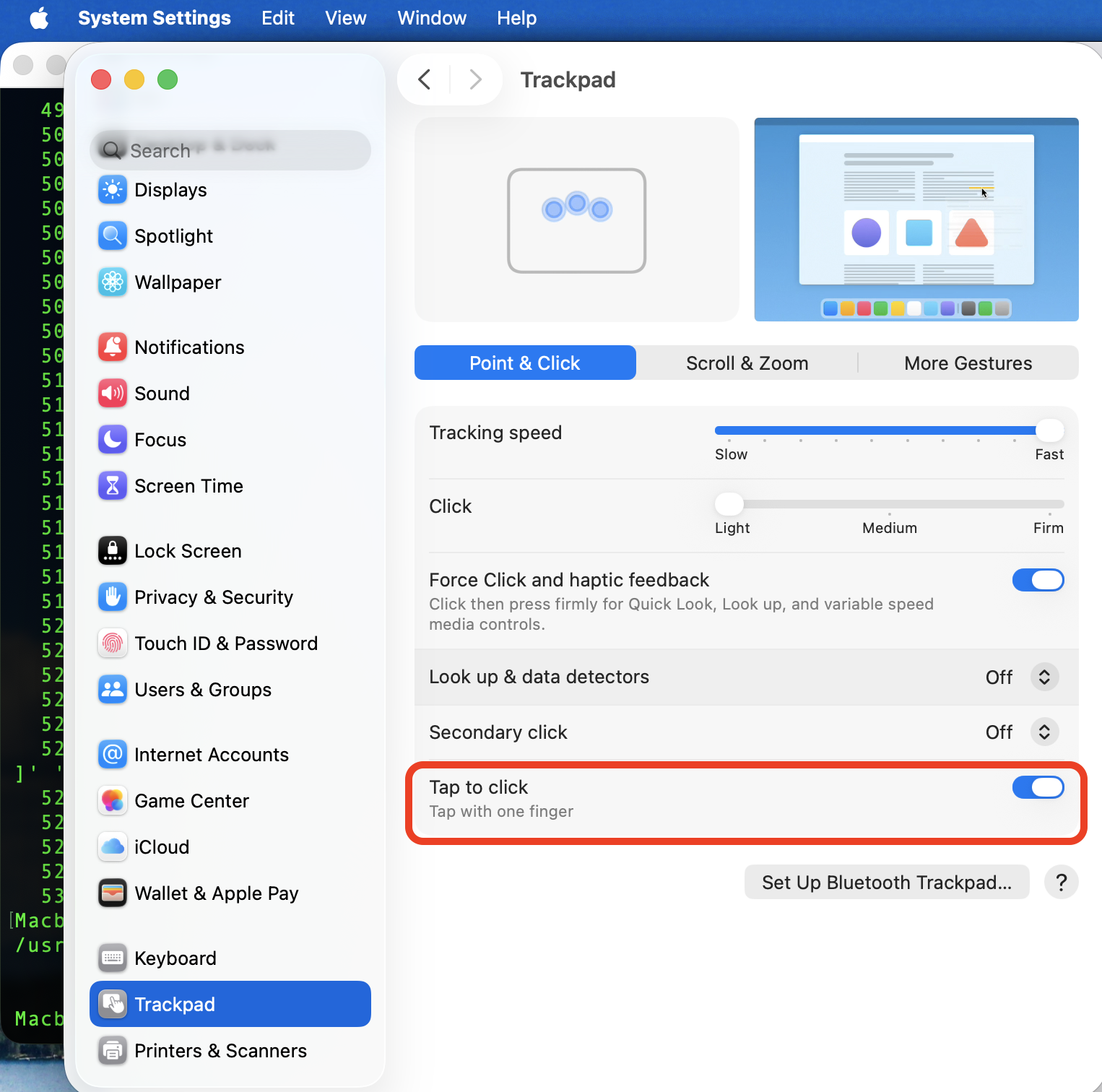Close the System Settings window

click(101, 79)
